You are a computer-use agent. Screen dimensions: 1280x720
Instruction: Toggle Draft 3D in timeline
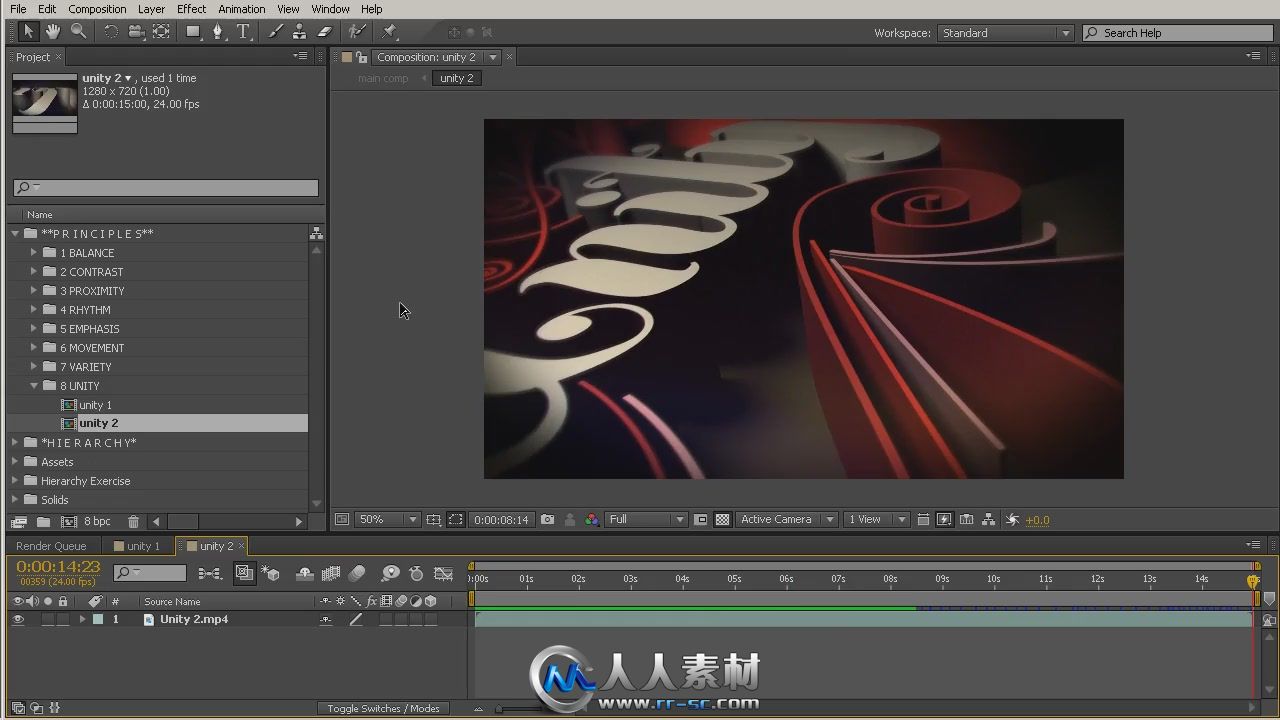click(x=270, y=573)
